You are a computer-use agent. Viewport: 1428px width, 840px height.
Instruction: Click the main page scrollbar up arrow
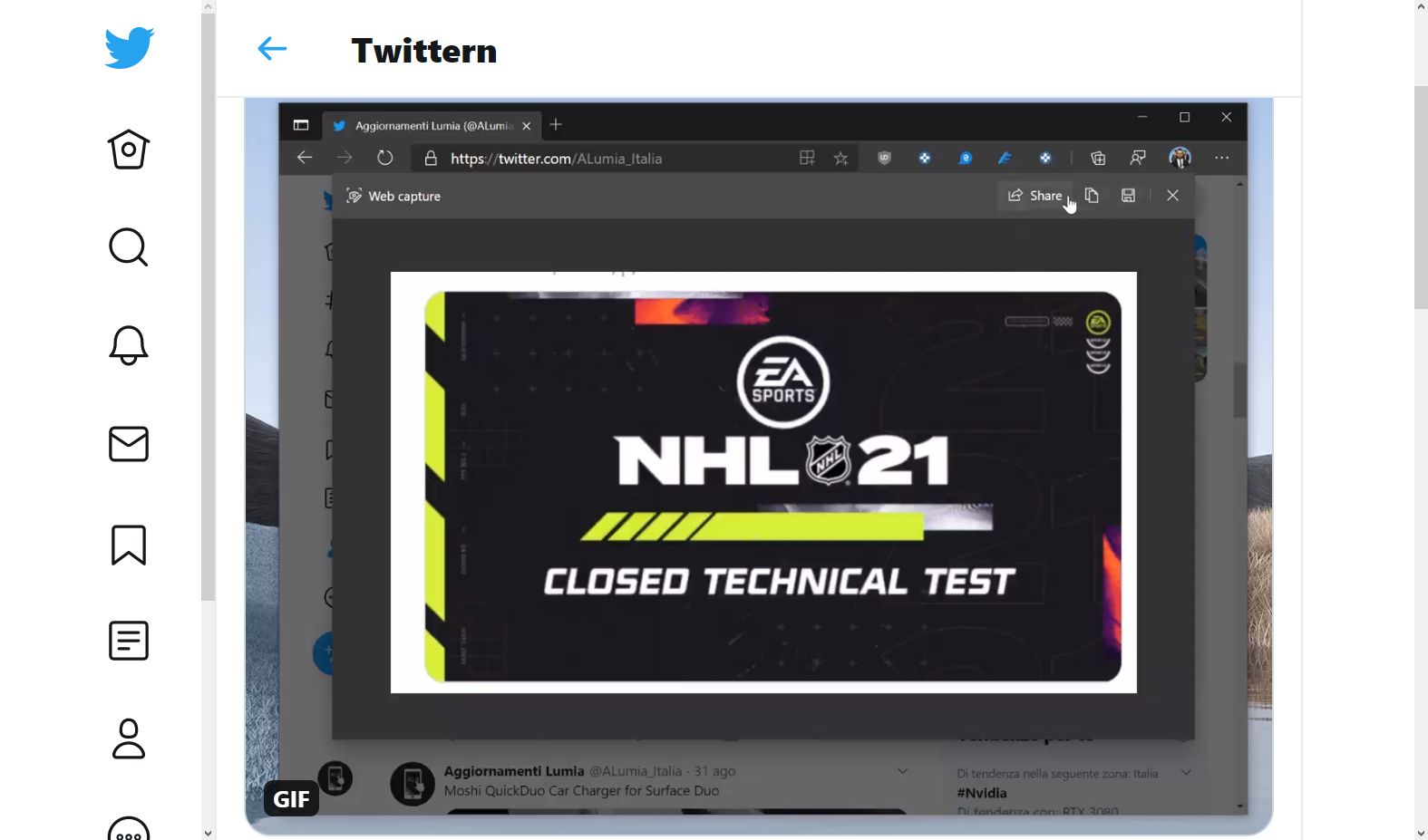(x=1421, y=6)
